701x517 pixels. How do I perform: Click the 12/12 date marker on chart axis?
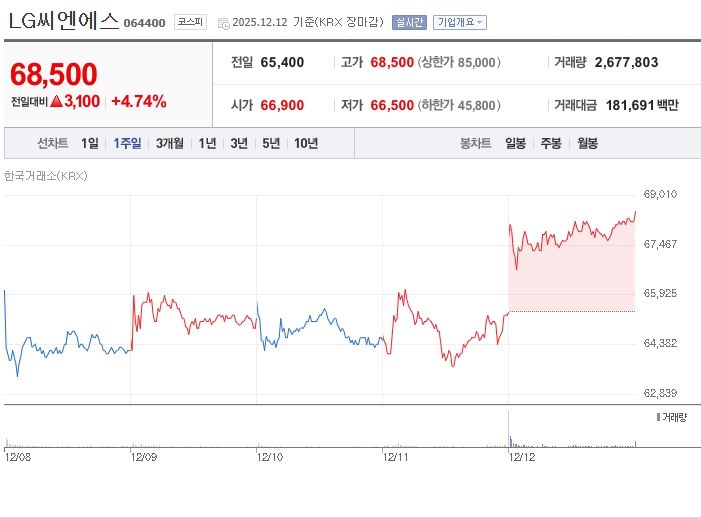[522, 455]
